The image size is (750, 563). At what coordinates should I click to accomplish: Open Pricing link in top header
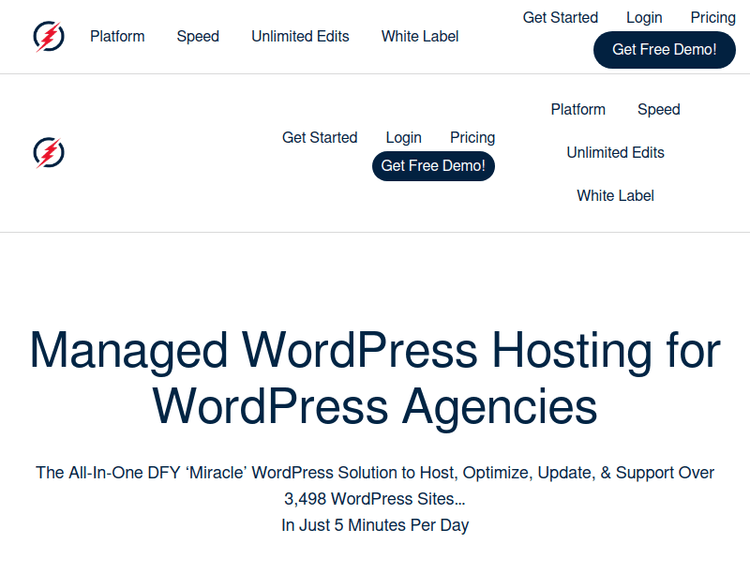point(713,18)
